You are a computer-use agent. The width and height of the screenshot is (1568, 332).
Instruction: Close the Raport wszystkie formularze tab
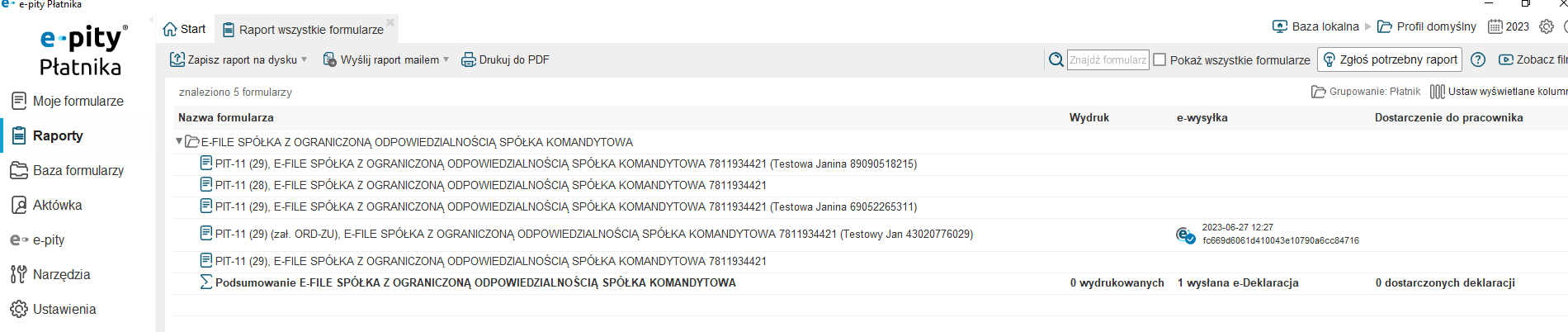point(390,22)
